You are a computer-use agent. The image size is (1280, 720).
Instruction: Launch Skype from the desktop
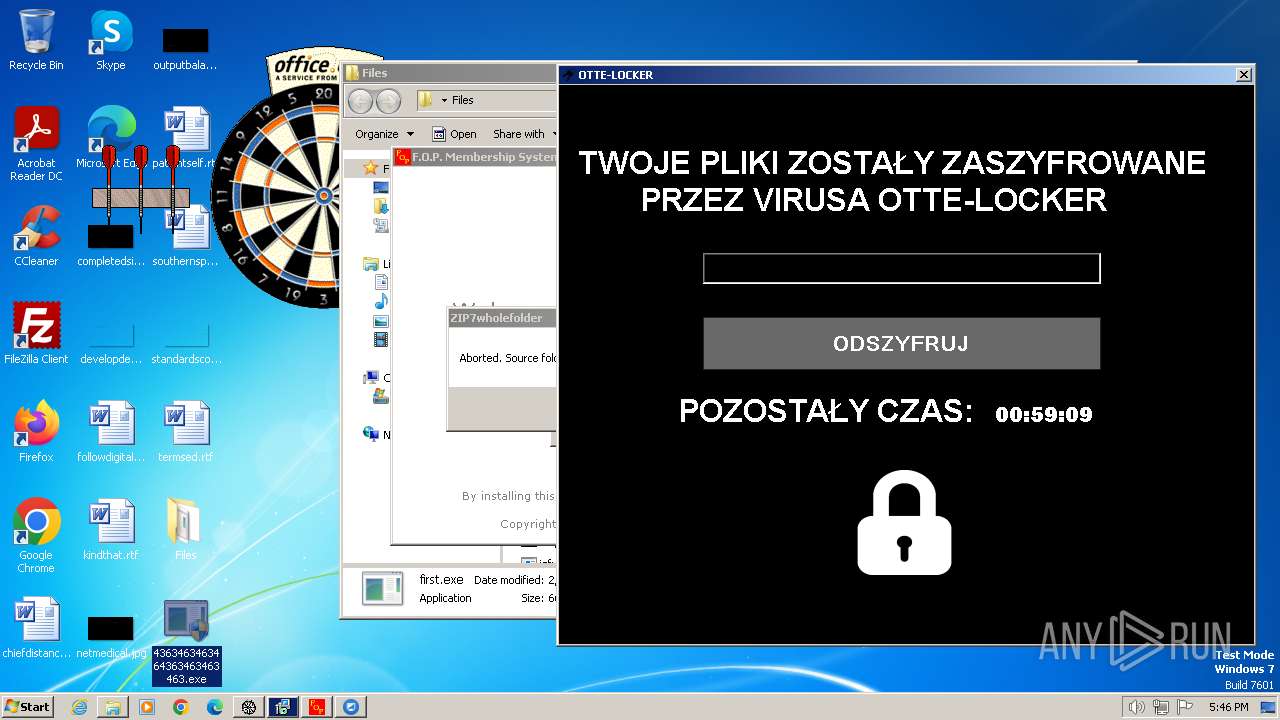110,40
